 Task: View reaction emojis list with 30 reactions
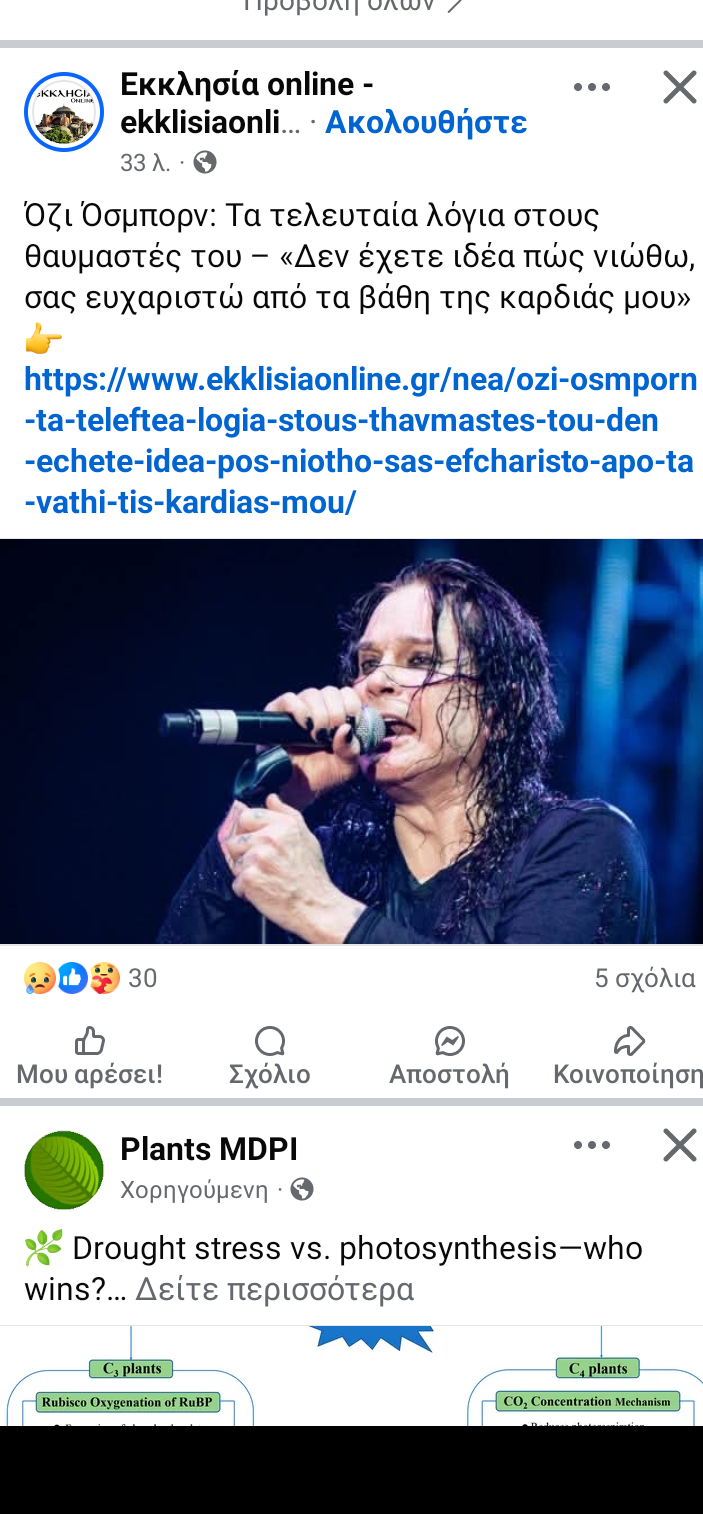tap(90, 978)
